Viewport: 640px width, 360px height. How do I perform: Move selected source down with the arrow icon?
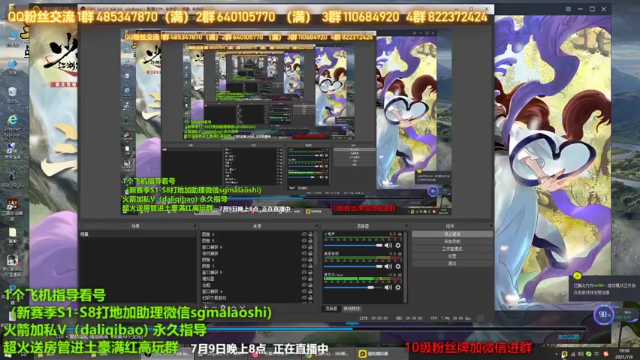coord(243,308)
